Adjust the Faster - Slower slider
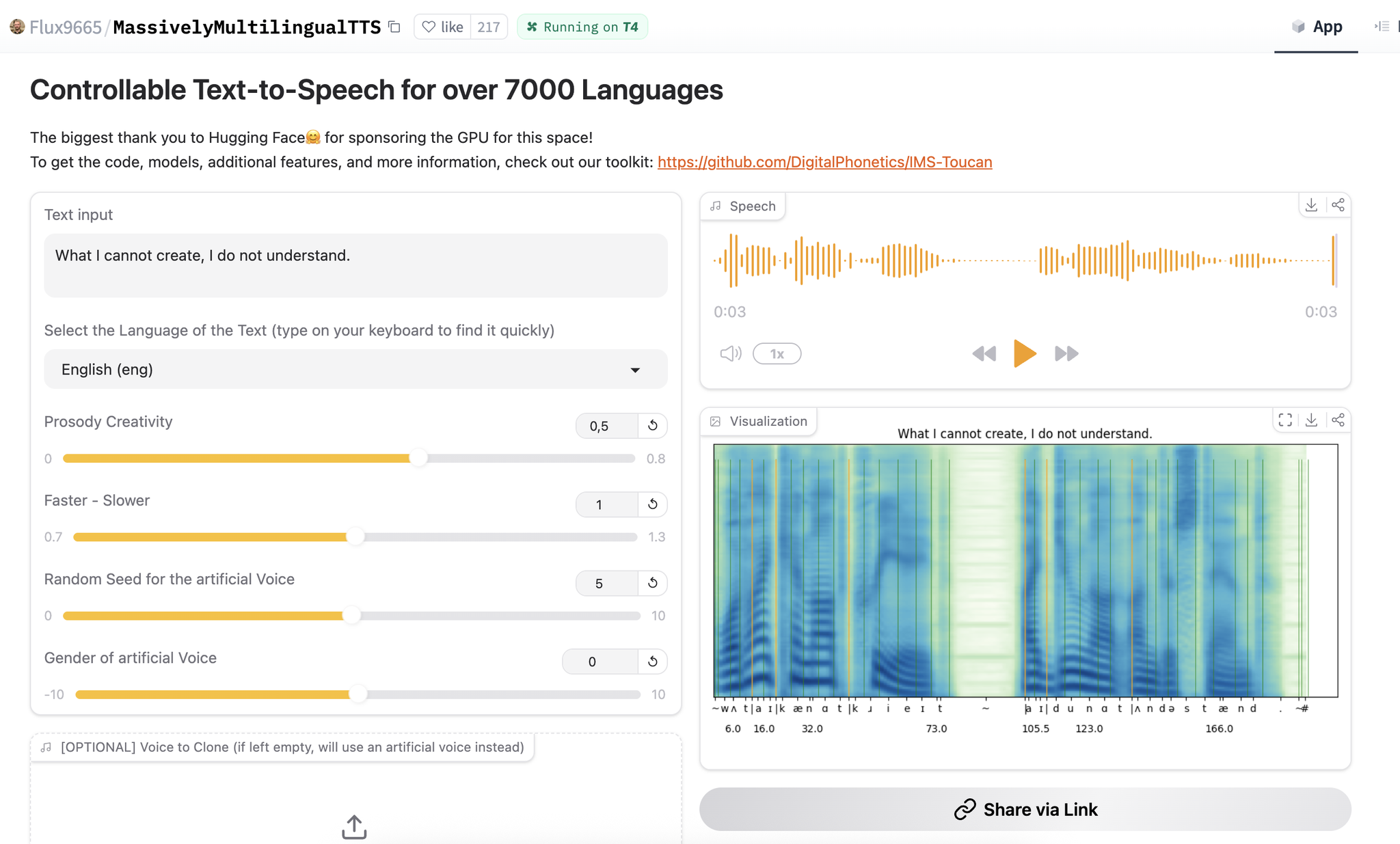This screenshot has height=844, width=1400. point(355,537)
